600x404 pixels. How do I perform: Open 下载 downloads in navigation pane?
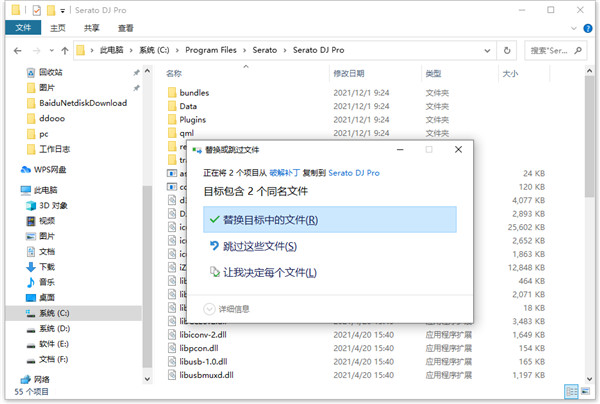(x=46, y=267)
